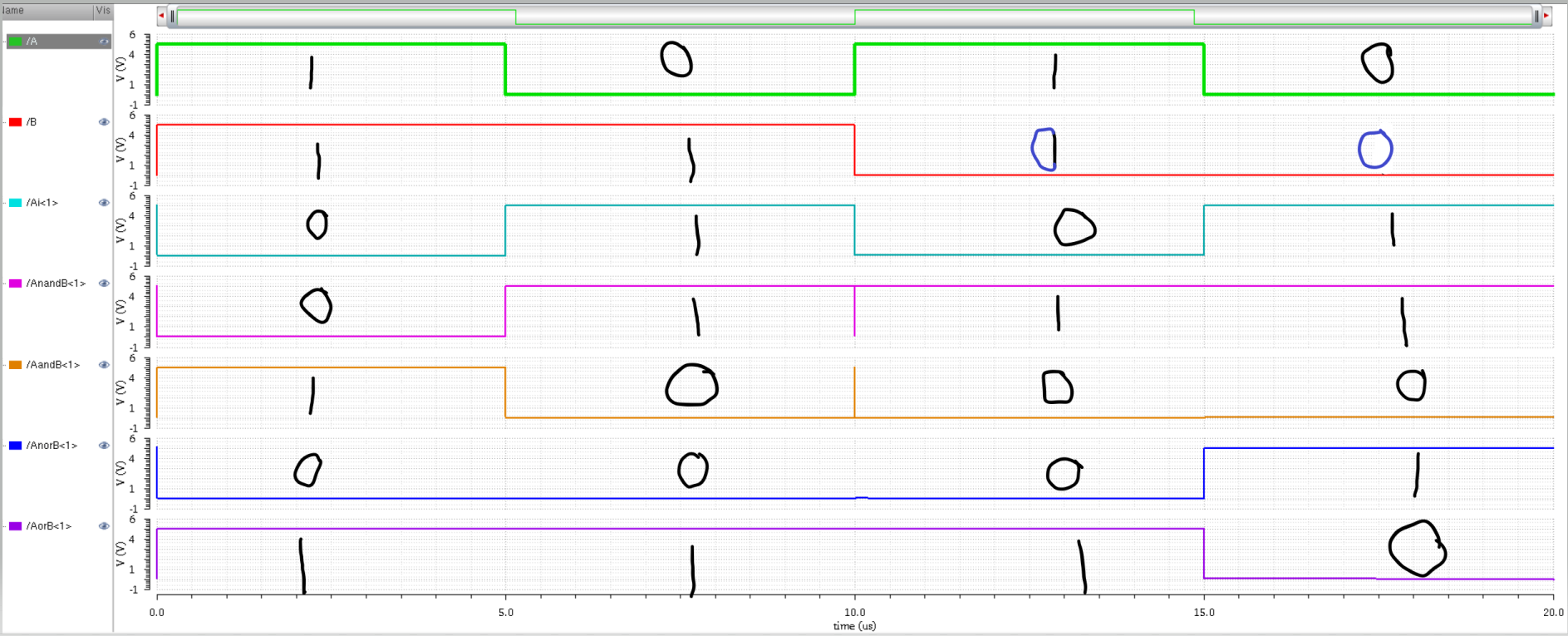Click the cyan color swatch of /Ai<1>

pos(15,203)
